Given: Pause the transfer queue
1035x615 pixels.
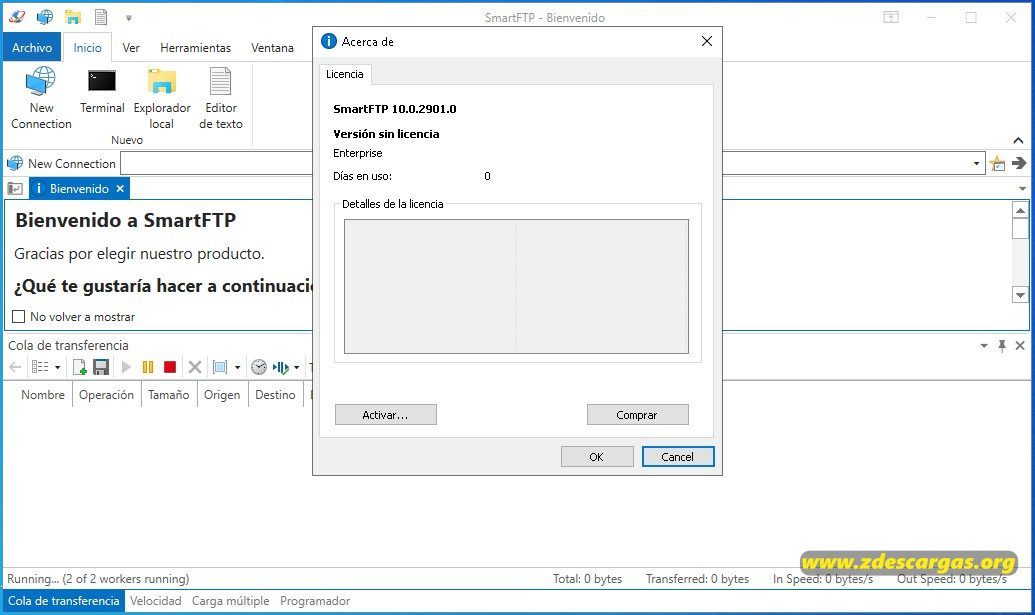Looking at the screenshot, I should click(148, 367).
